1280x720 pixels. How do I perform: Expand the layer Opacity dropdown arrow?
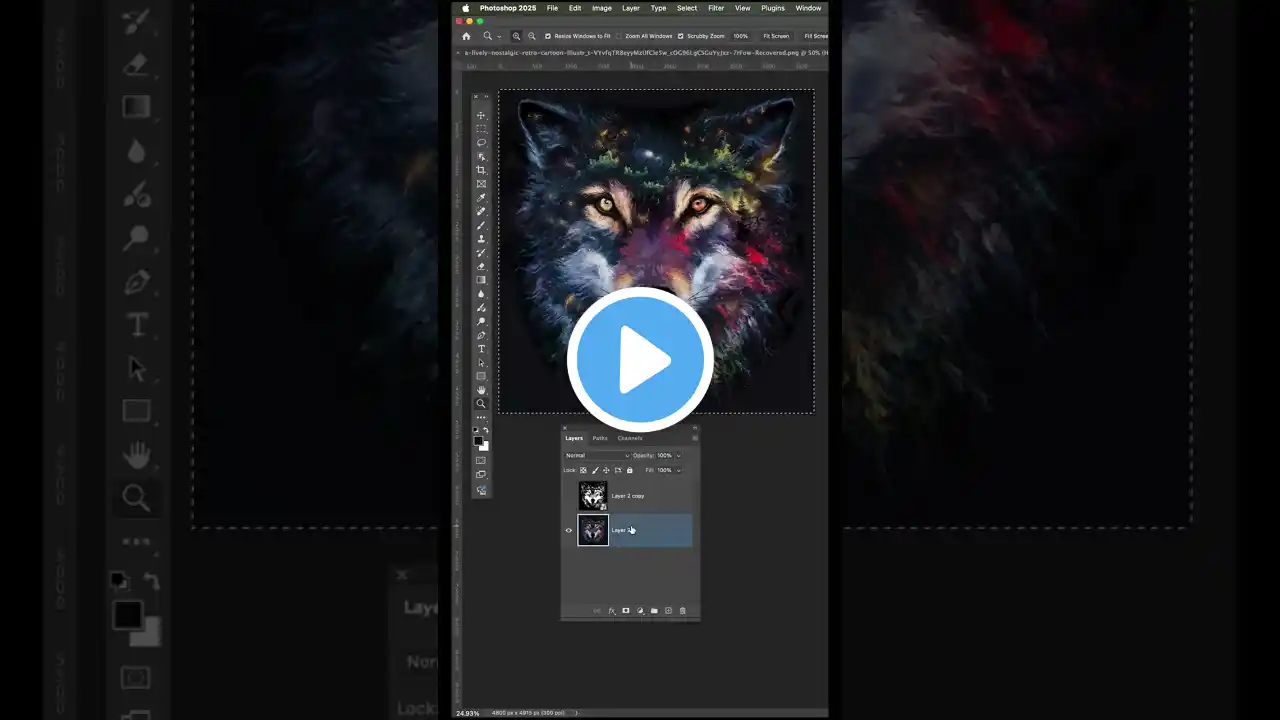pos(678,455)
